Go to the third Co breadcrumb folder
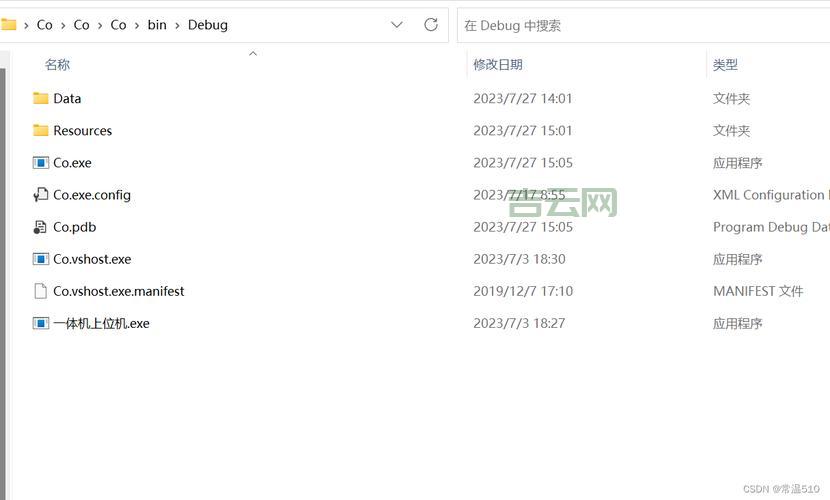 [x=119, y=25]
